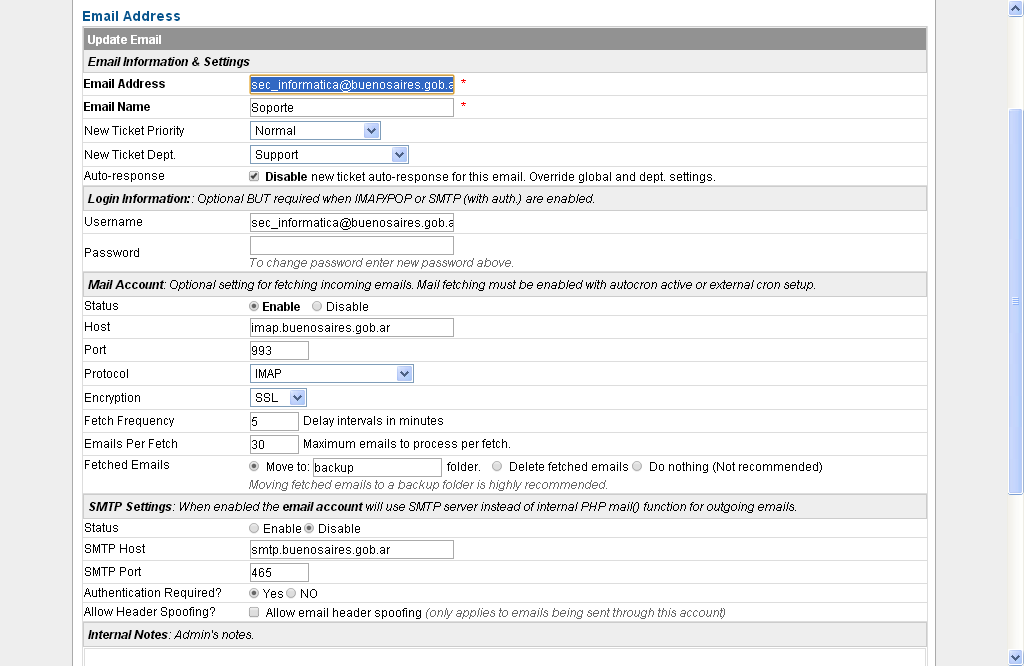
Task: Click the Host field imap.buenosaires.gob.ar
Action: 352,328
